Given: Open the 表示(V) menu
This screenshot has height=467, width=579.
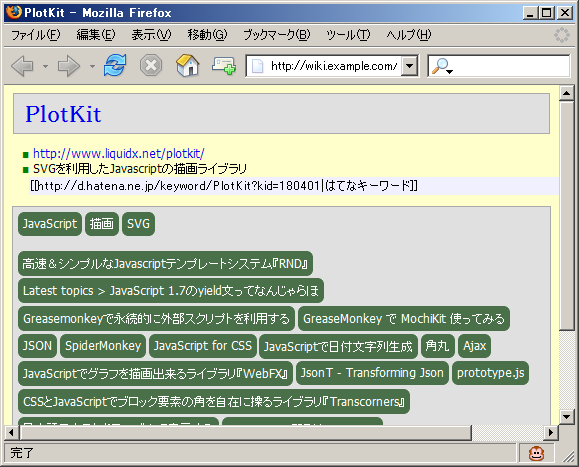Looking at the screenshot, I should pos(151,35).
